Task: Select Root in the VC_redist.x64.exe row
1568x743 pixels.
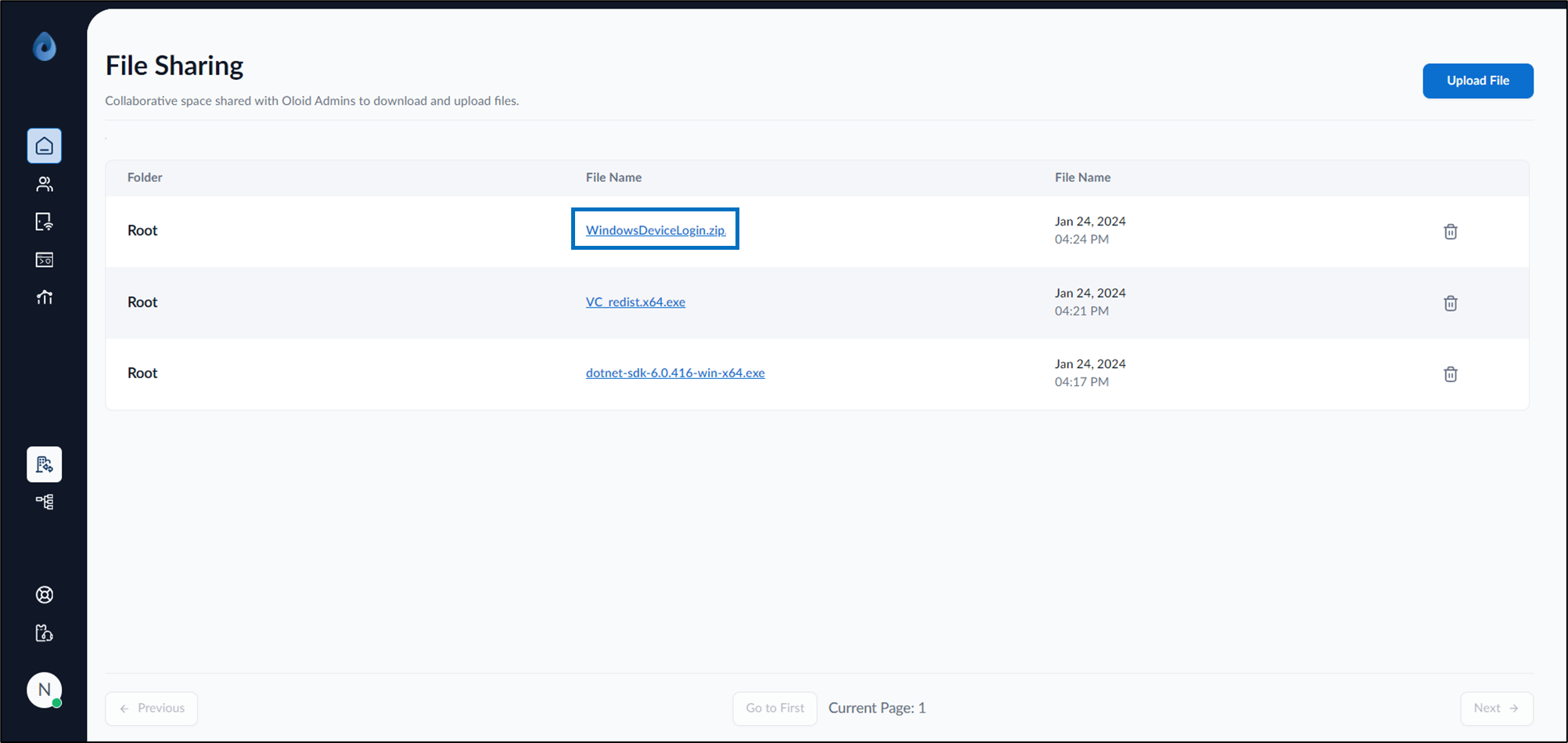Action: 142,302
